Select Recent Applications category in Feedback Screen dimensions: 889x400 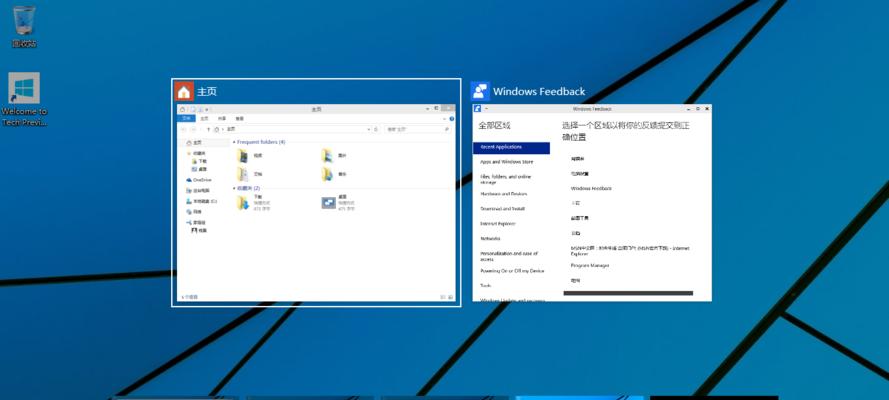click(x=511, y=147)
